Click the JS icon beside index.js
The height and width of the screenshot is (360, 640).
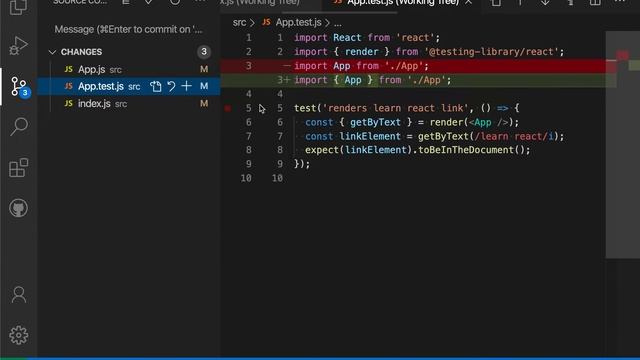(x=69, y=103)
